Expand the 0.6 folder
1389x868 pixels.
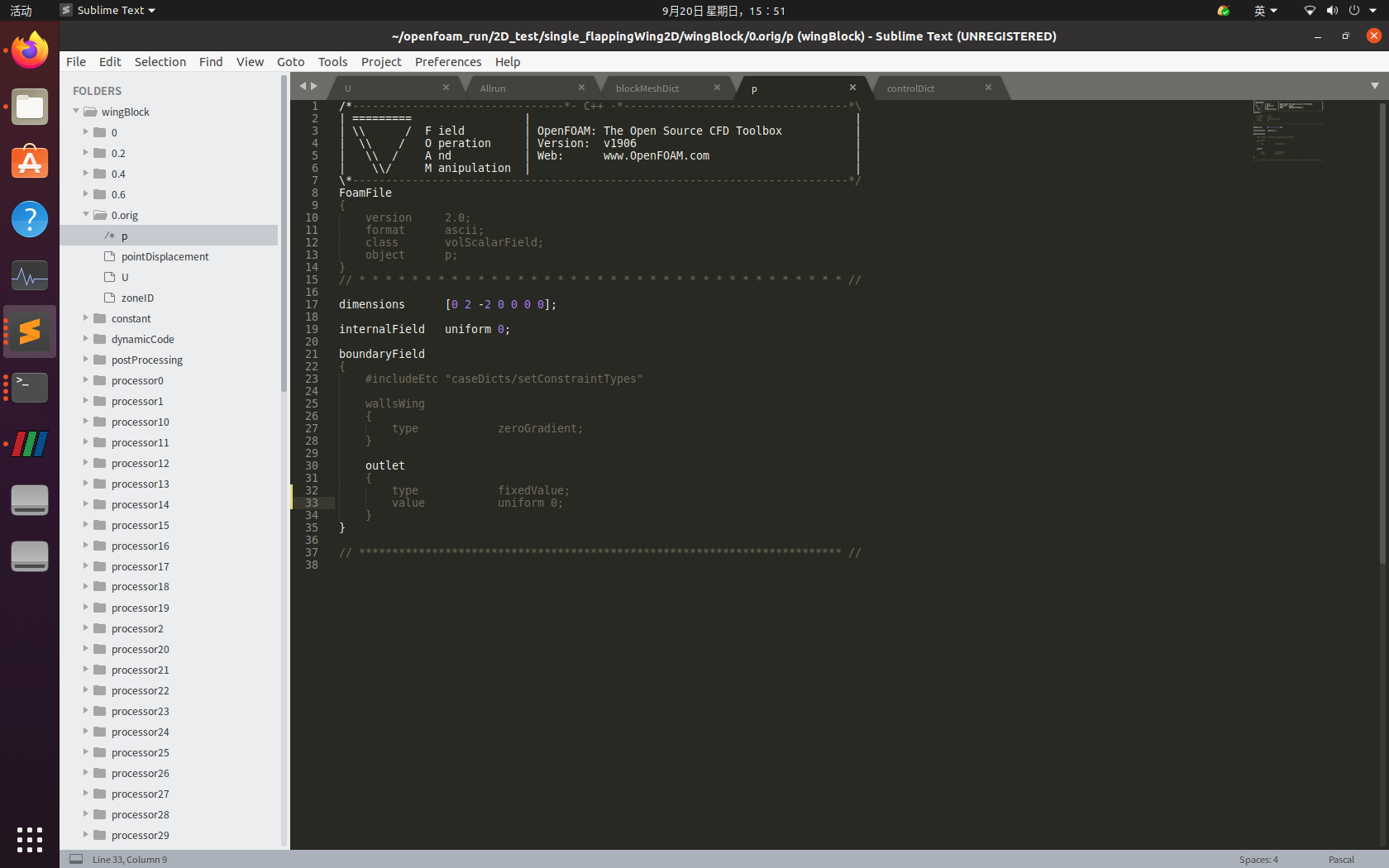[86, 194]
